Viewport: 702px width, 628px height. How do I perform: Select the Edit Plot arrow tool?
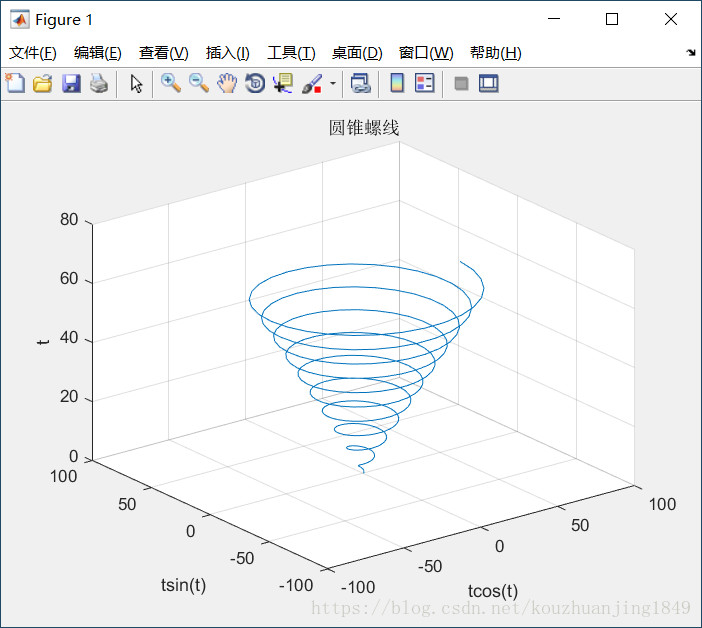pos(136,83)
